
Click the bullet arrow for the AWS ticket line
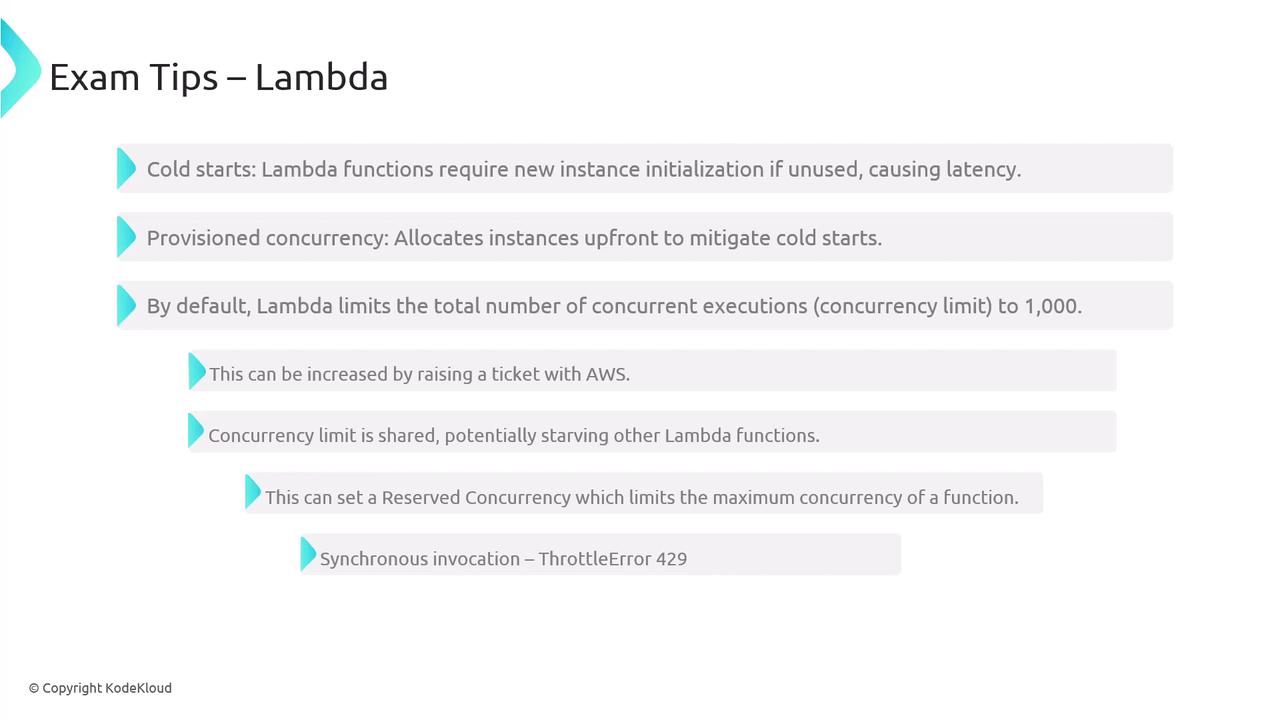click(x=197, y=372)
